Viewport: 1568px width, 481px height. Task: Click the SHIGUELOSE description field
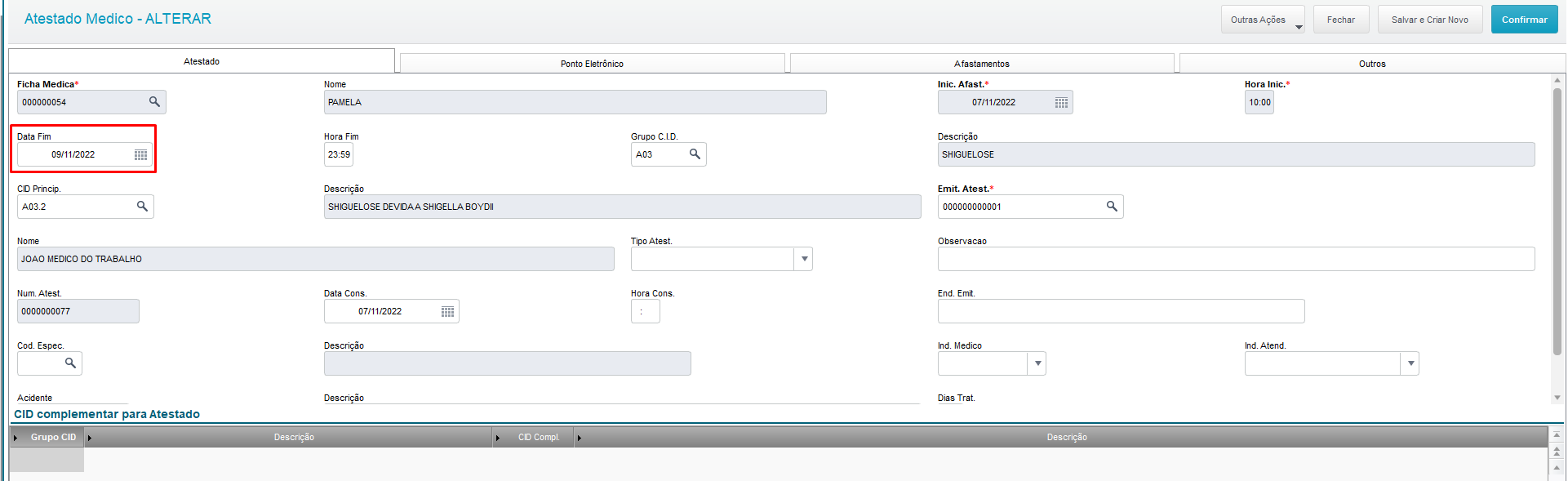pyautogui.click(x=1236, y=154)
